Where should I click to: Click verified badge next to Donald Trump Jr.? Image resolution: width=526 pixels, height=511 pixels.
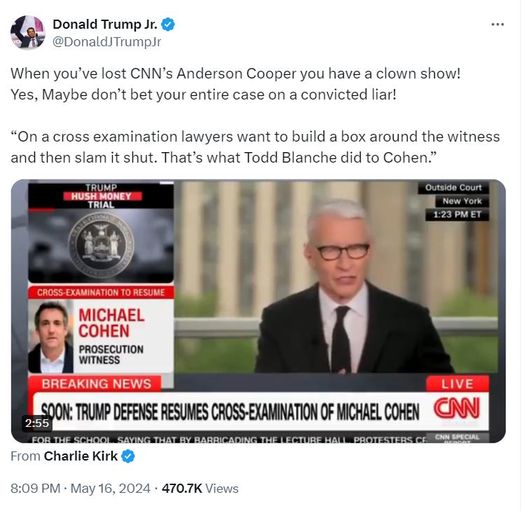(168, 25)
